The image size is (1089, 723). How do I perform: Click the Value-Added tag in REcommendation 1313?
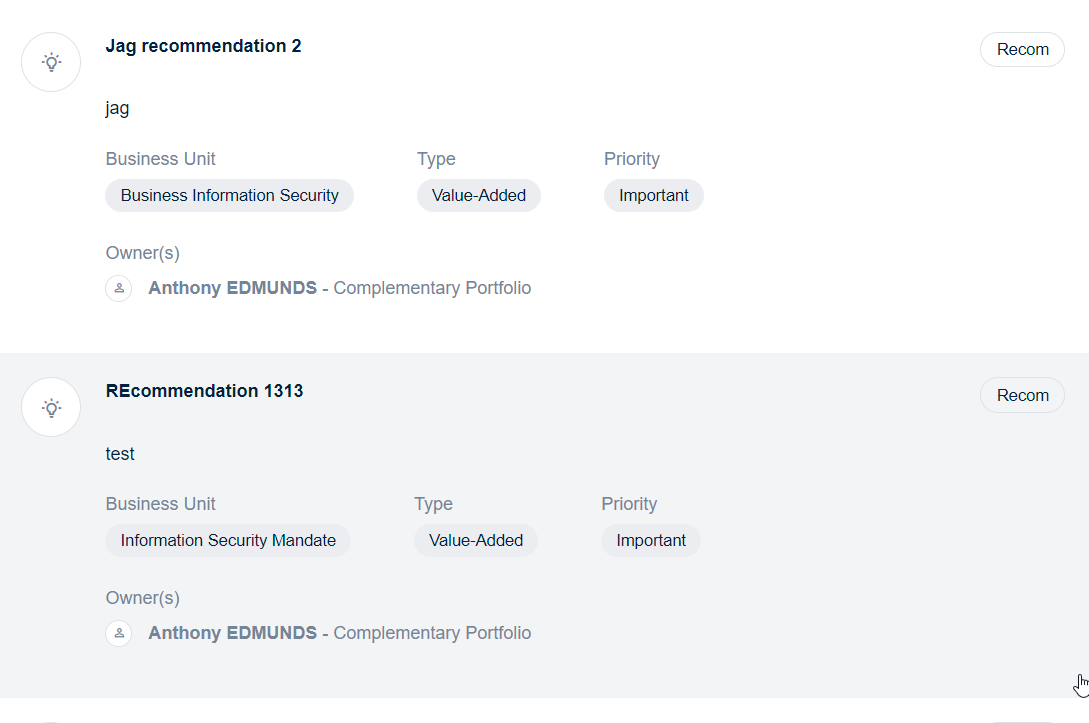click(x=476, y=541)
